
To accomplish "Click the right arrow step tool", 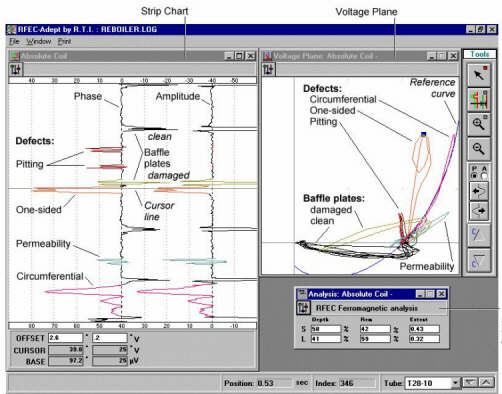I will click(479, 211).
